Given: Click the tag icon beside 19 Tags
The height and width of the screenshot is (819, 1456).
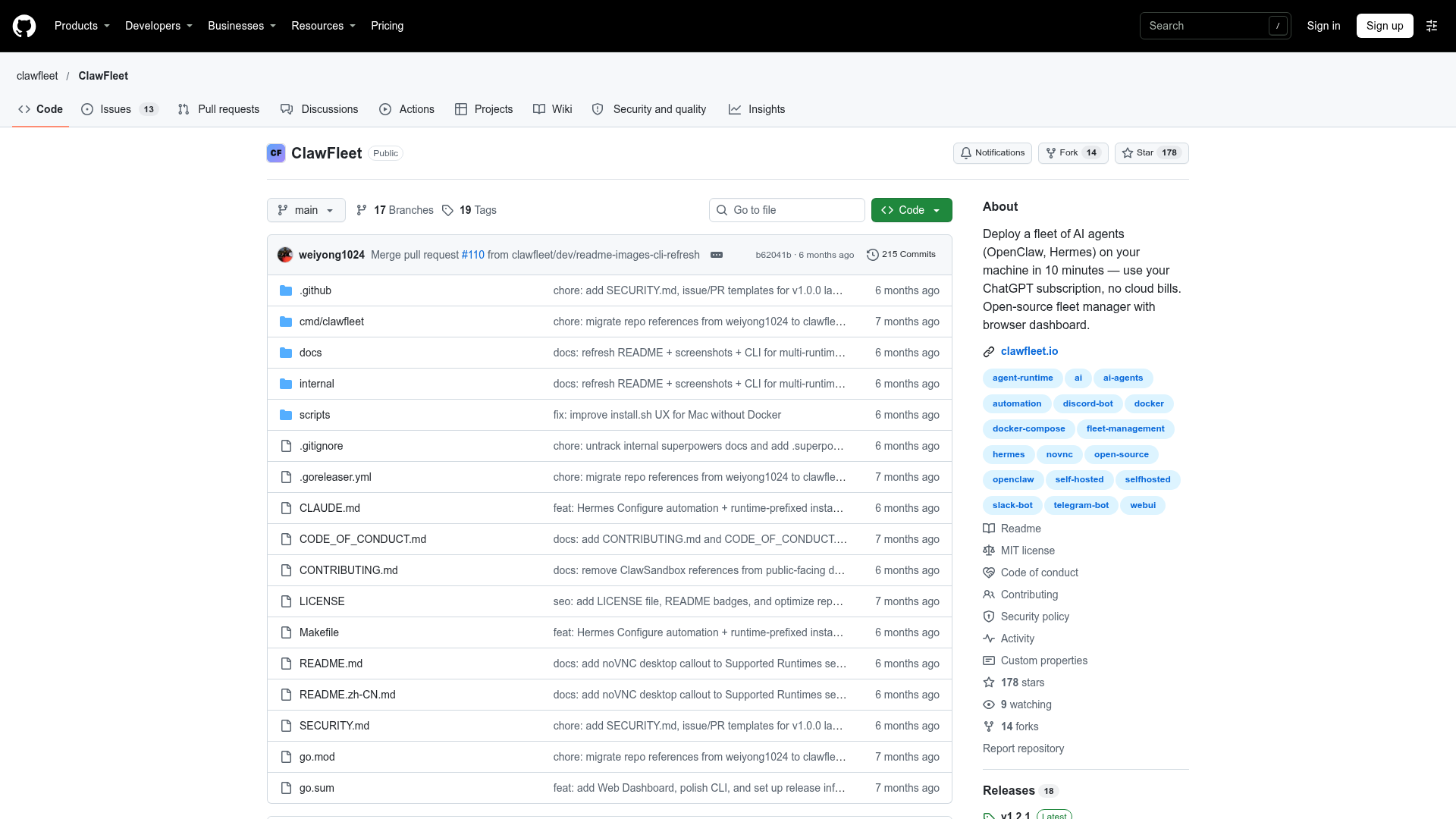Looking at the screenshot, I should [447, 210].
